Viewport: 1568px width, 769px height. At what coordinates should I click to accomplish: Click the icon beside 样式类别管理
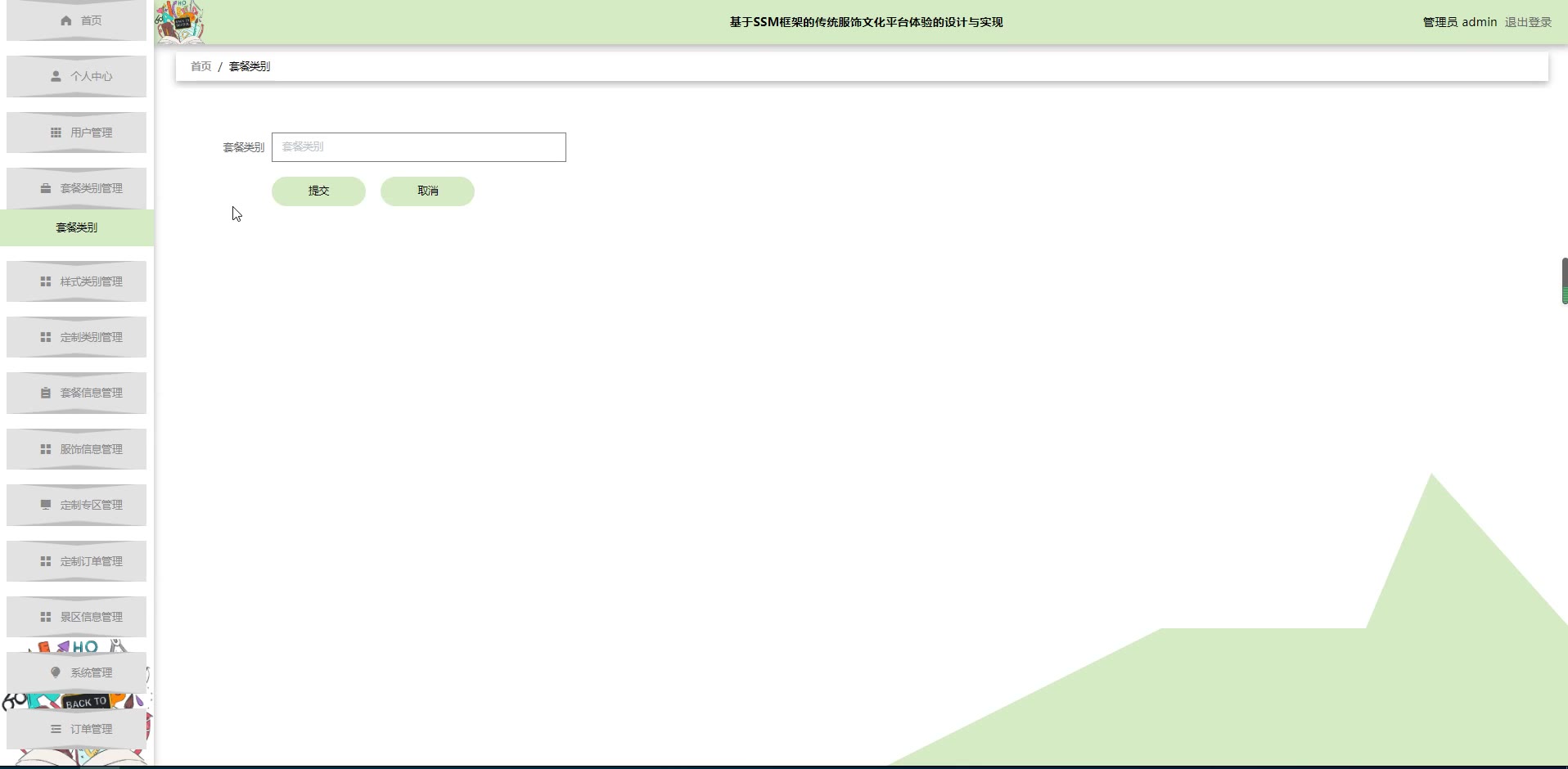coord(46,281)
